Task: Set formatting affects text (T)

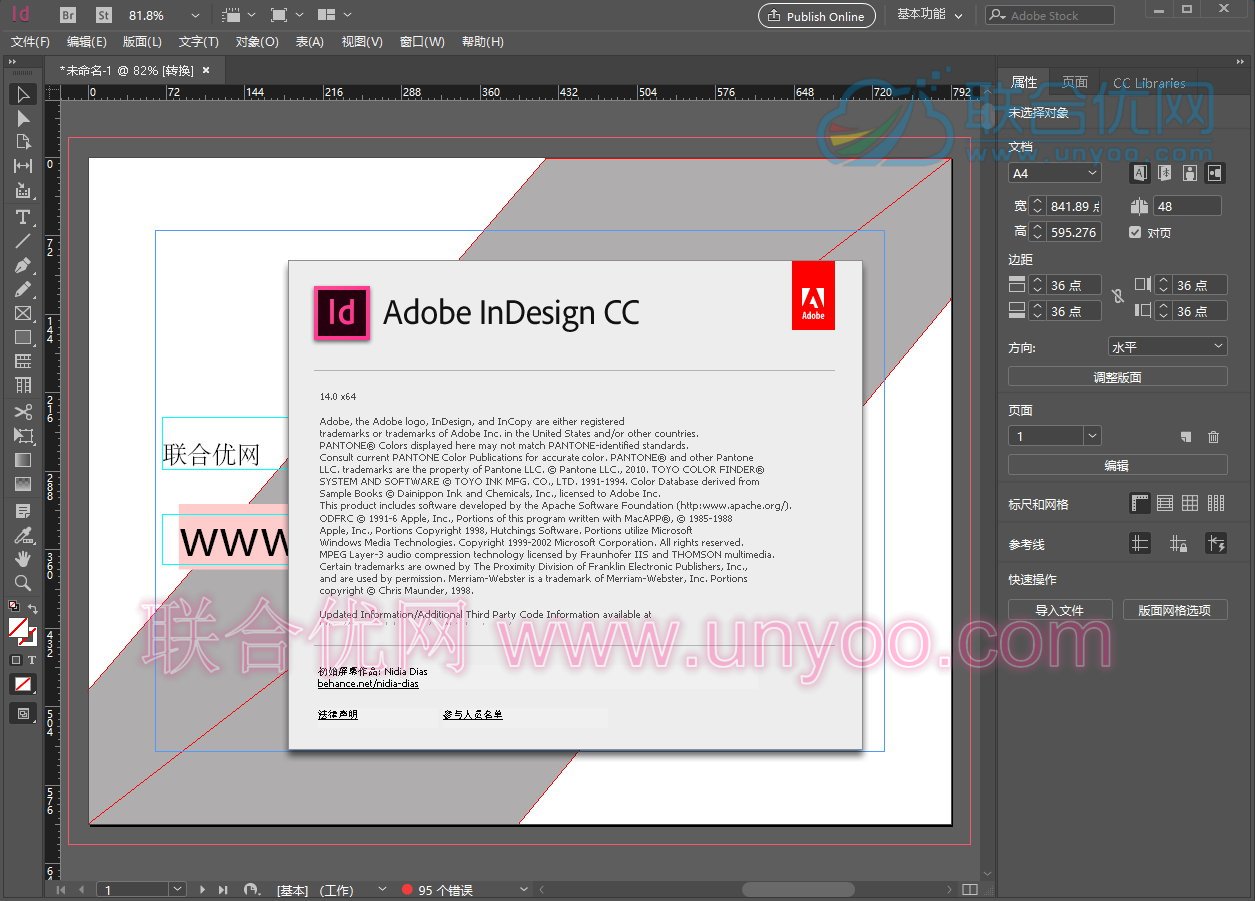Action: pyautogui.click(x=32, y=660)
